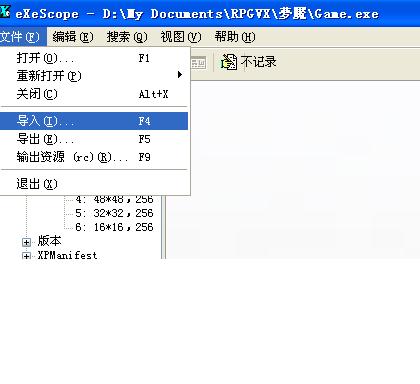
Task: Open the 视图(V) menu
Action: pos(181,37)
